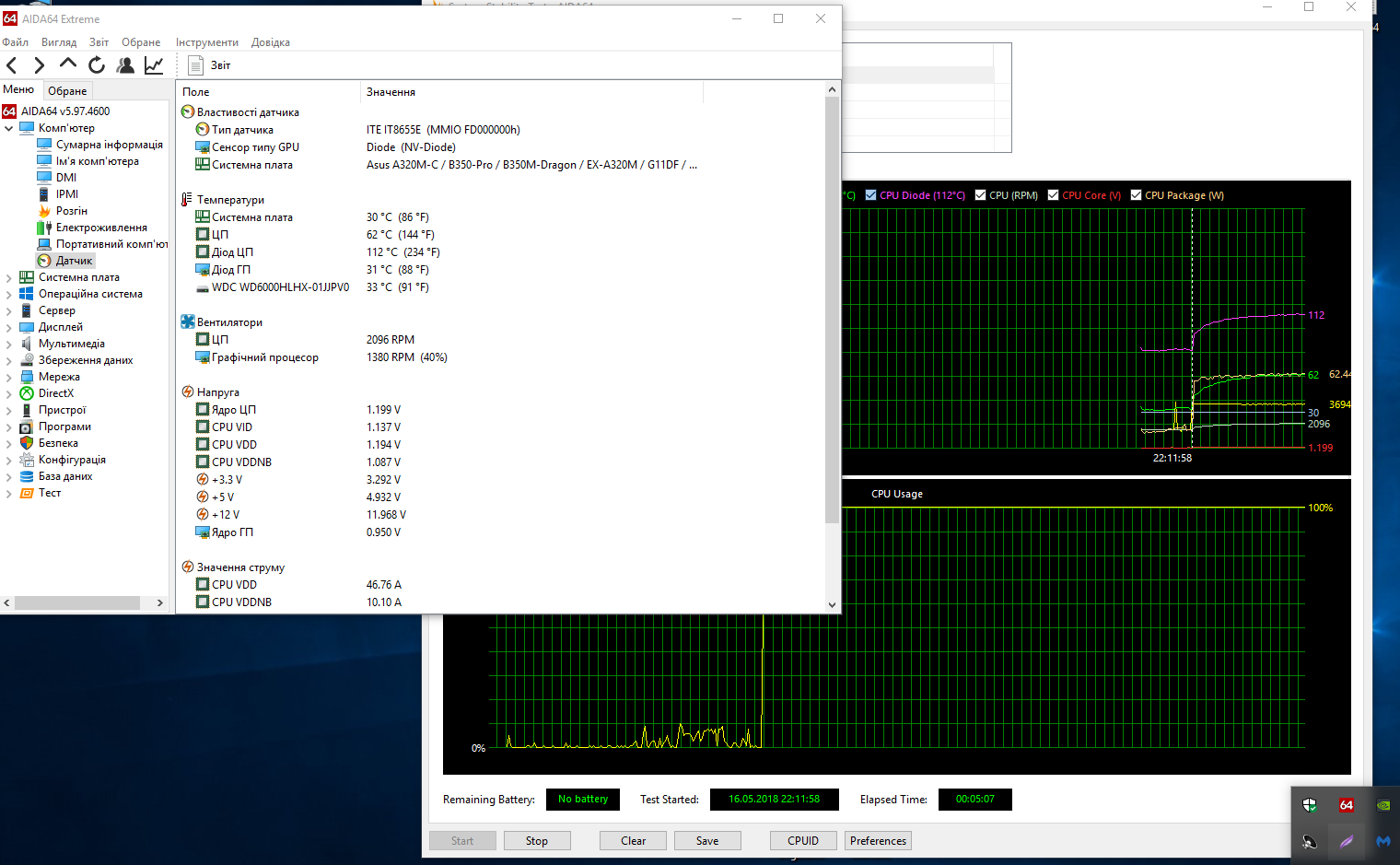Toggle the CPU (RPM) checkbox

[980, 195]
